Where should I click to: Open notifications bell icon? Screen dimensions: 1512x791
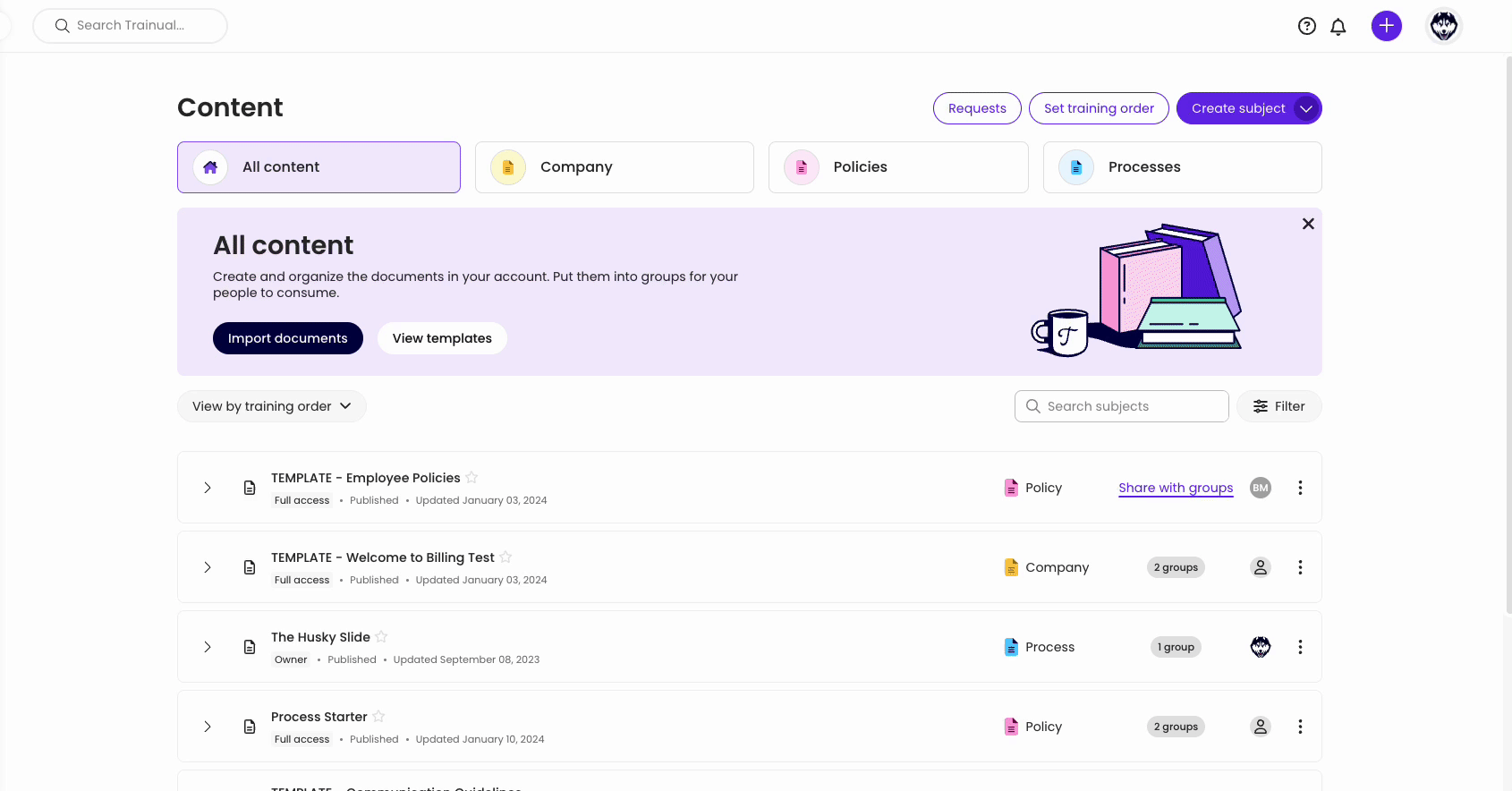click(1338, 26)
